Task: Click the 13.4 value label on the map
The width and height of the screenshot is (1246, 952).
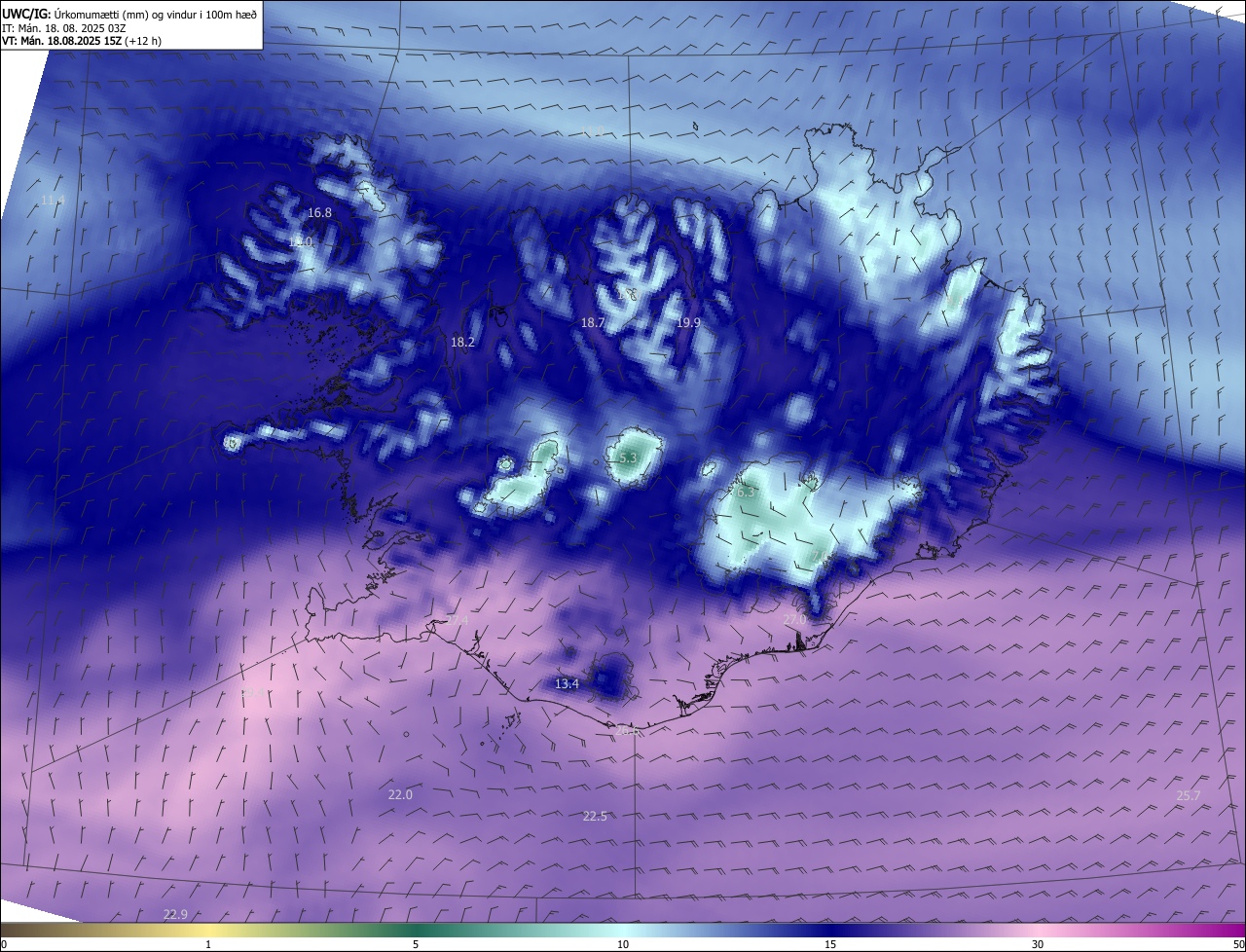Action: [x=567, y=684]
